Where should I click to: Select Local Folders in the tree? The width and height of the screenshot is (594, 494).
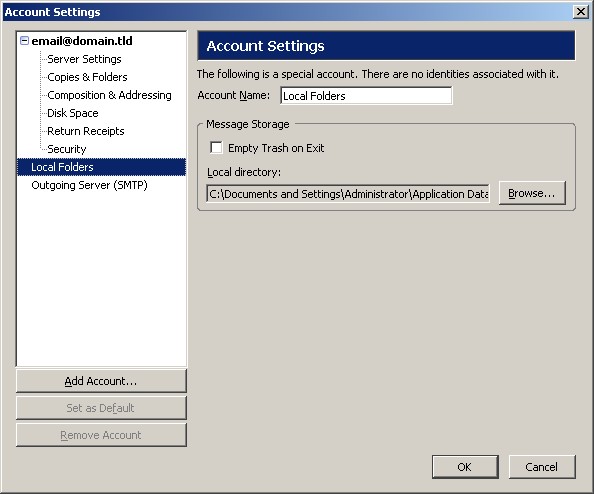102,167
